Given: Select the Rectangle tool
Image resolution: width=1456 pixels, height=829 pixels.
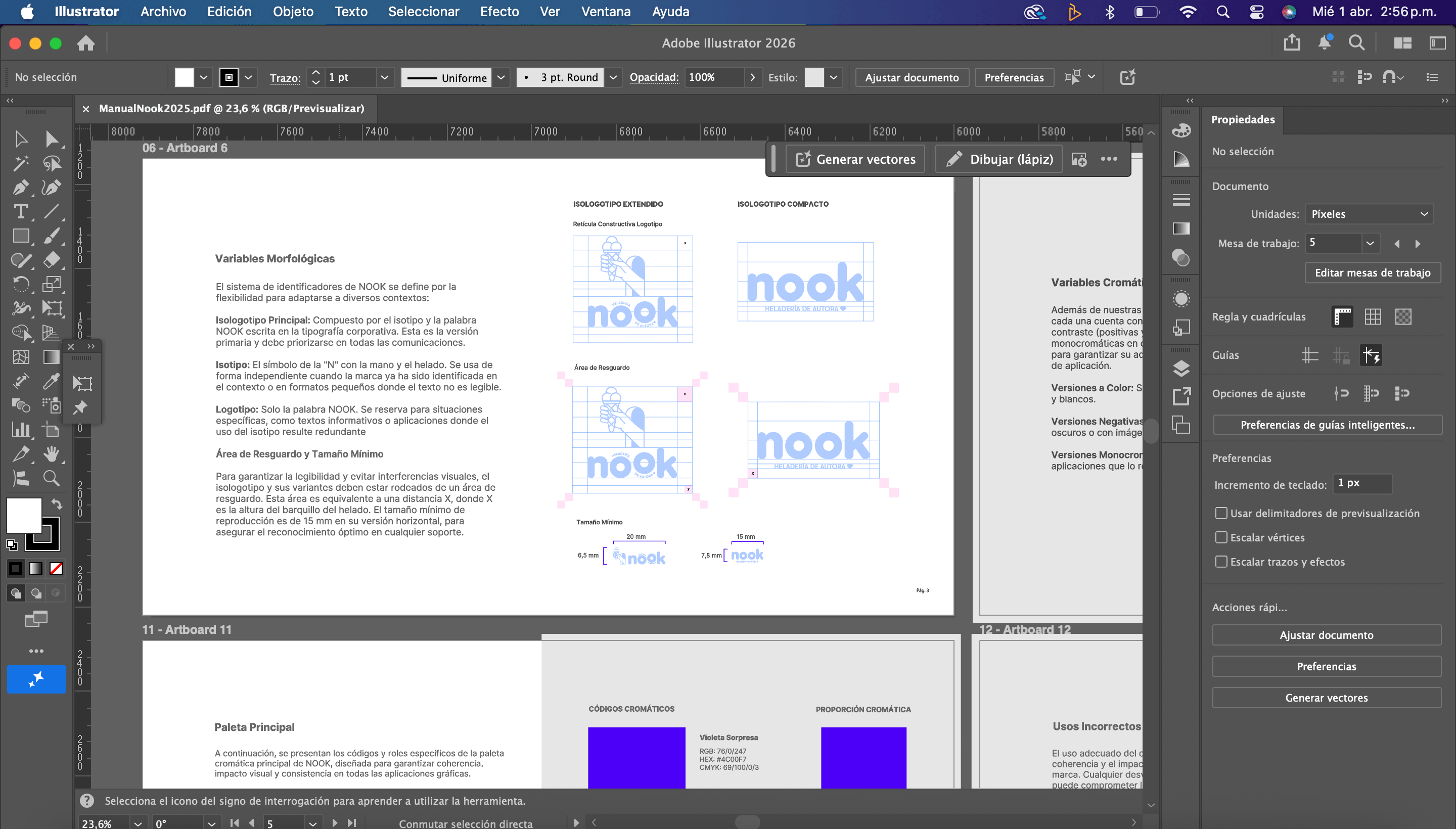Looking at the screenshot, I should [x=21, y=236].
